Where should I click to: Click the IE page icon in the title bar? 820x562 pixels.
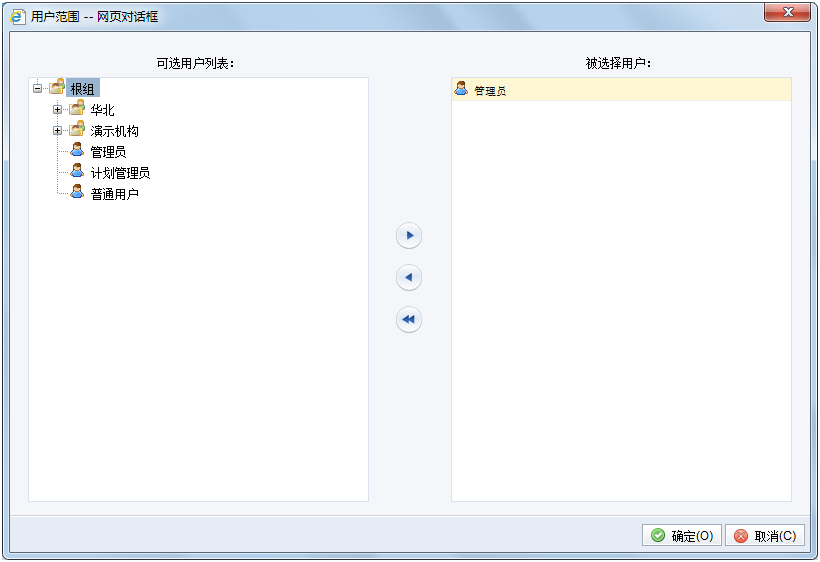point(18,17)
